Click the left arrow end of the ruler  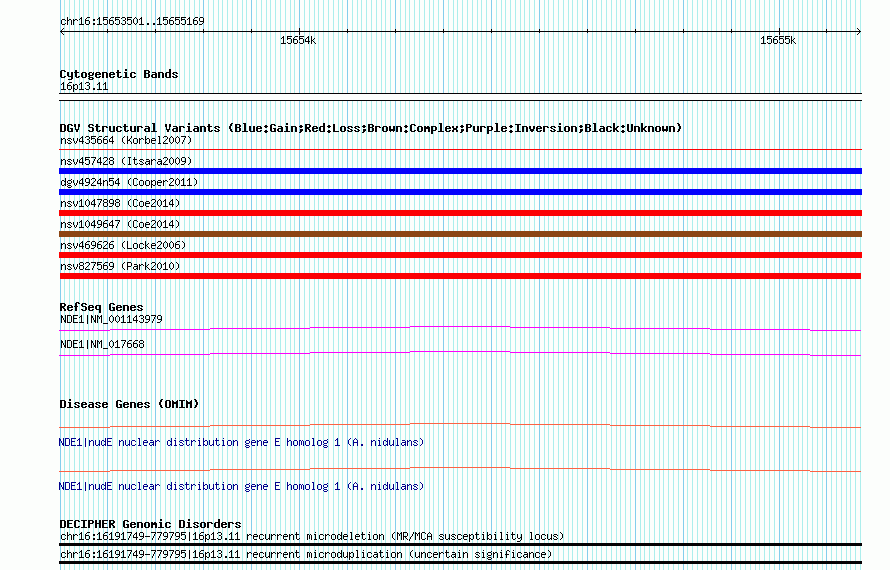click(62, 32)
